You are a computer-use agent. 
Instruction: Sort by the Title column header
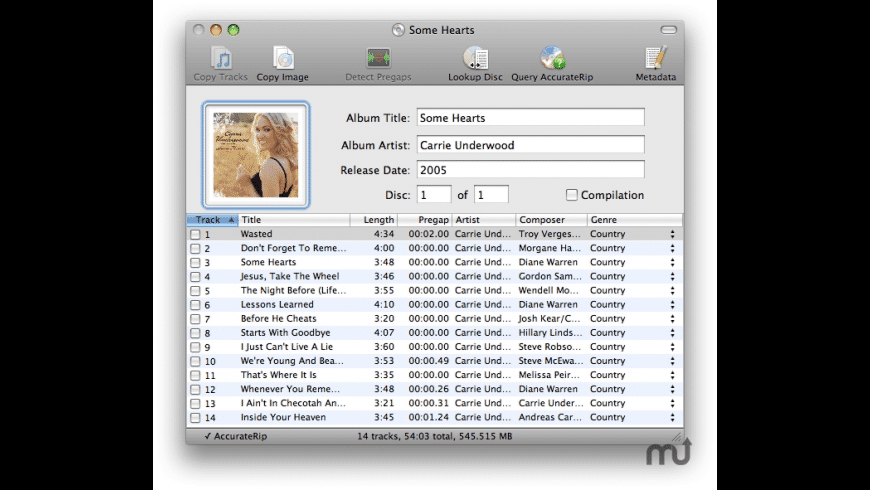(294, 220)
